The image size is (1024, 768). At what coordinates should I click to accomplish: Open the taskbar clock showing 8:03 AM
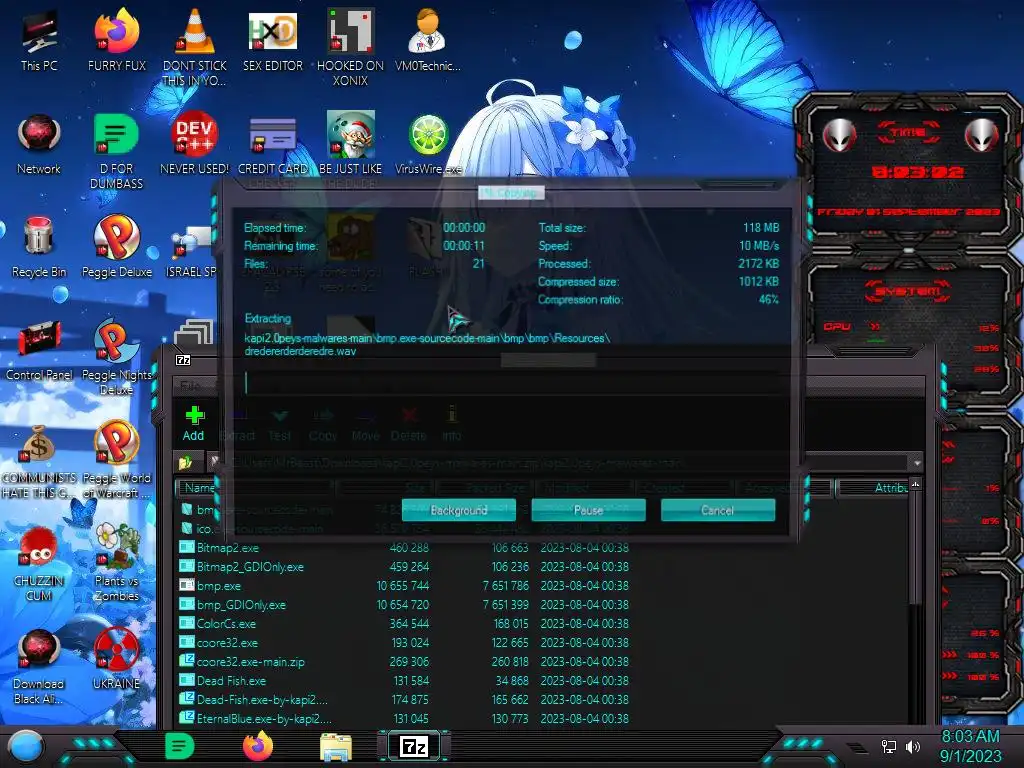tap(970, 746)
